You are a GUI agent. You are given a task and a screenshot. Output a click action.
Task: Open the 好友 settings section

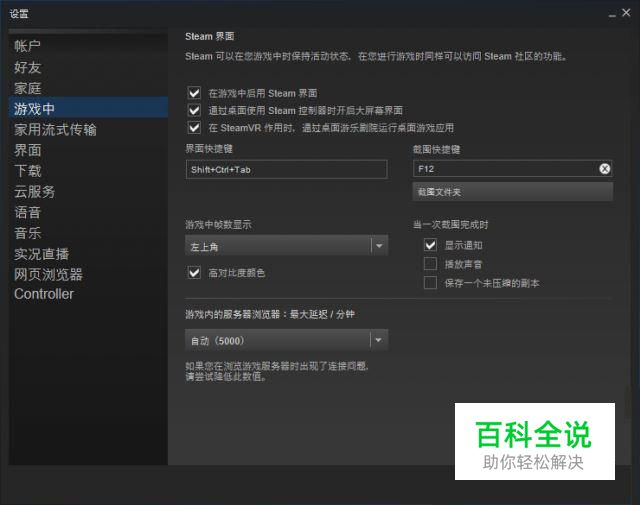pos(88,67)
